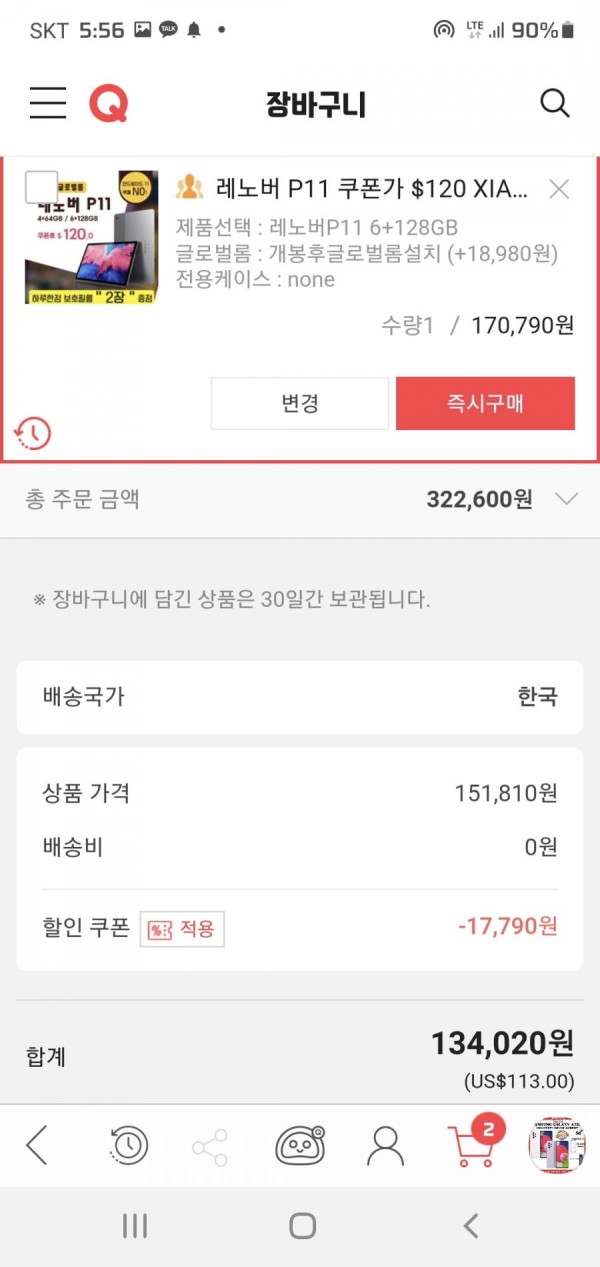Go back using the app's left arrow
Screen dimensions: 600x1267
[x=37, y=1146]
